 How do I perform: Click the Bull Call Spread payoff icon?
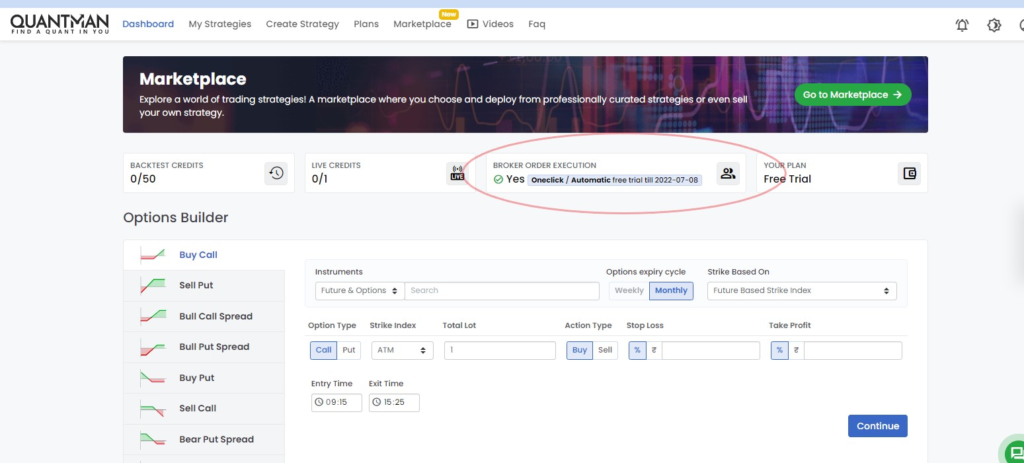(152, 316)
